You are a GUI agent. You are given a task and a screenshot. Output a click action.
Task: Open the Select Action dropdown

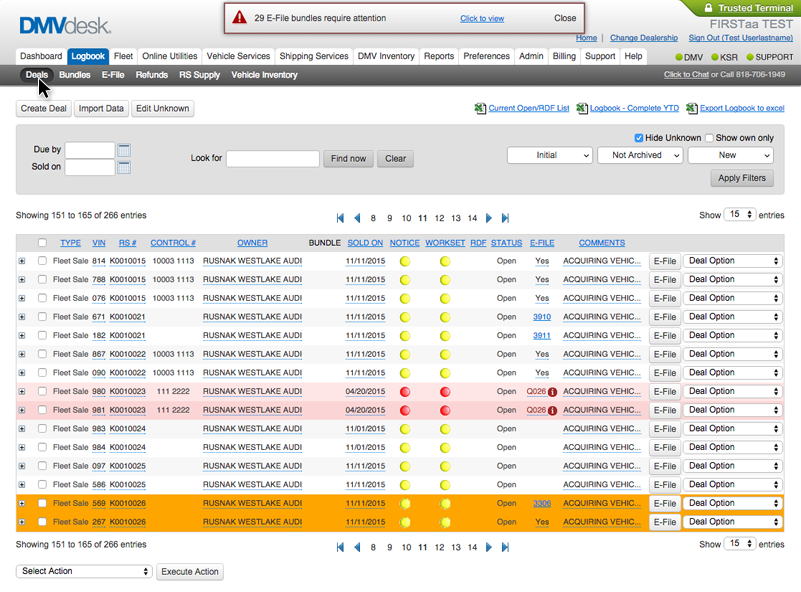pyautogui.click(x=84, y=571)
